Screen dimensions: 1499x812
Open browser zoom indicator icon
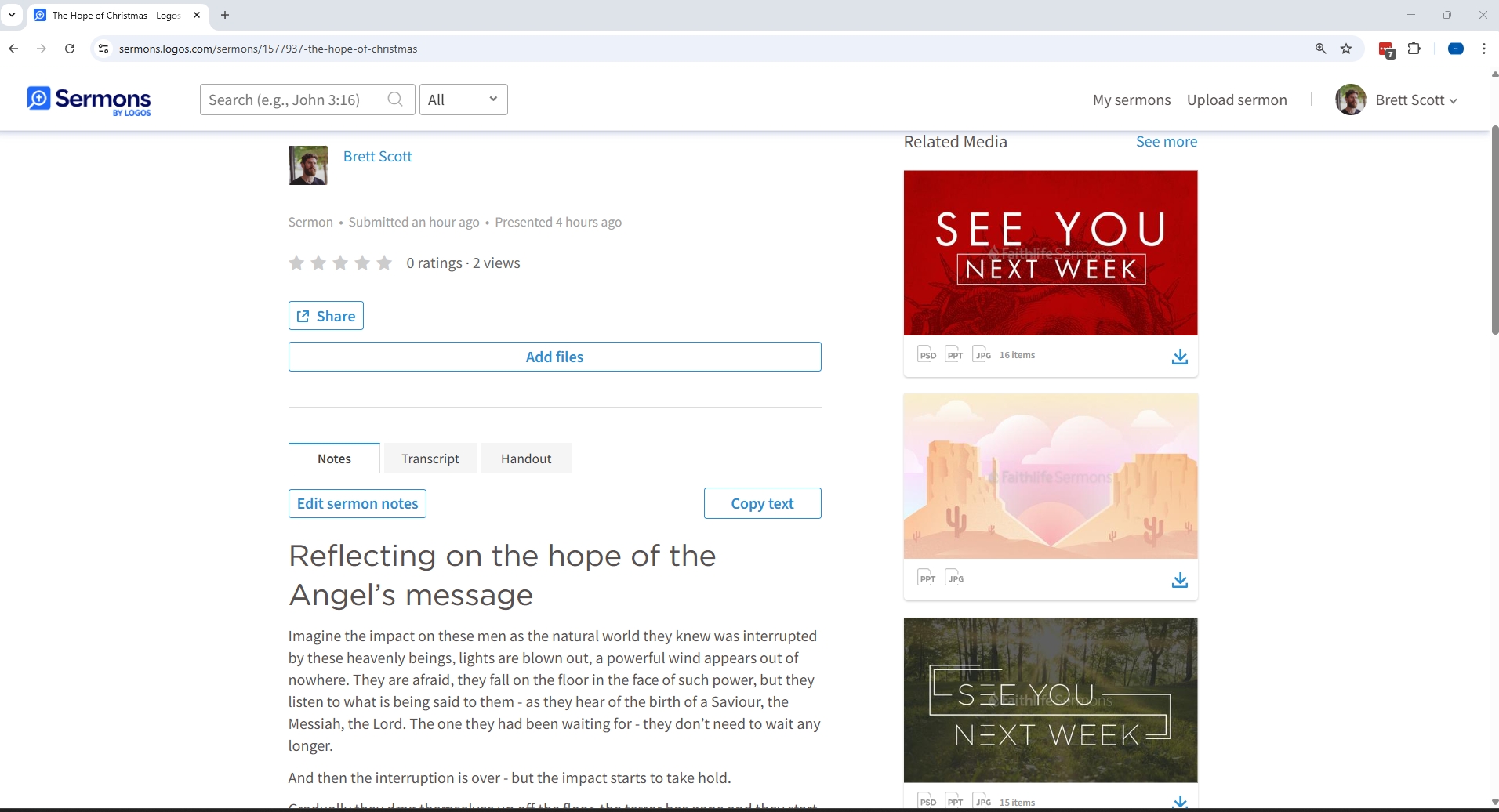click(1320, 49)
